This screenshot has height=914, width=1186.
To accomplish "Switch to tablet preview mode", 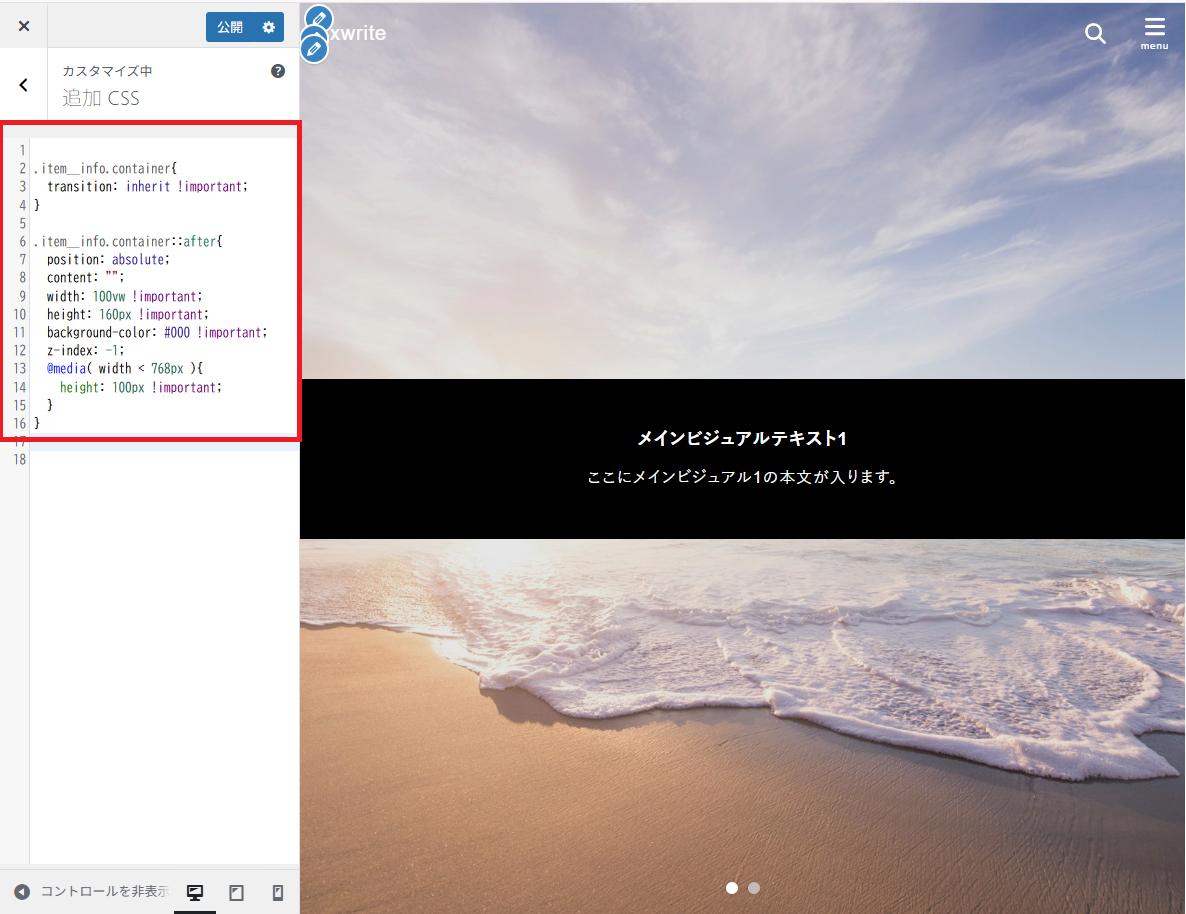I will point(237,892).
